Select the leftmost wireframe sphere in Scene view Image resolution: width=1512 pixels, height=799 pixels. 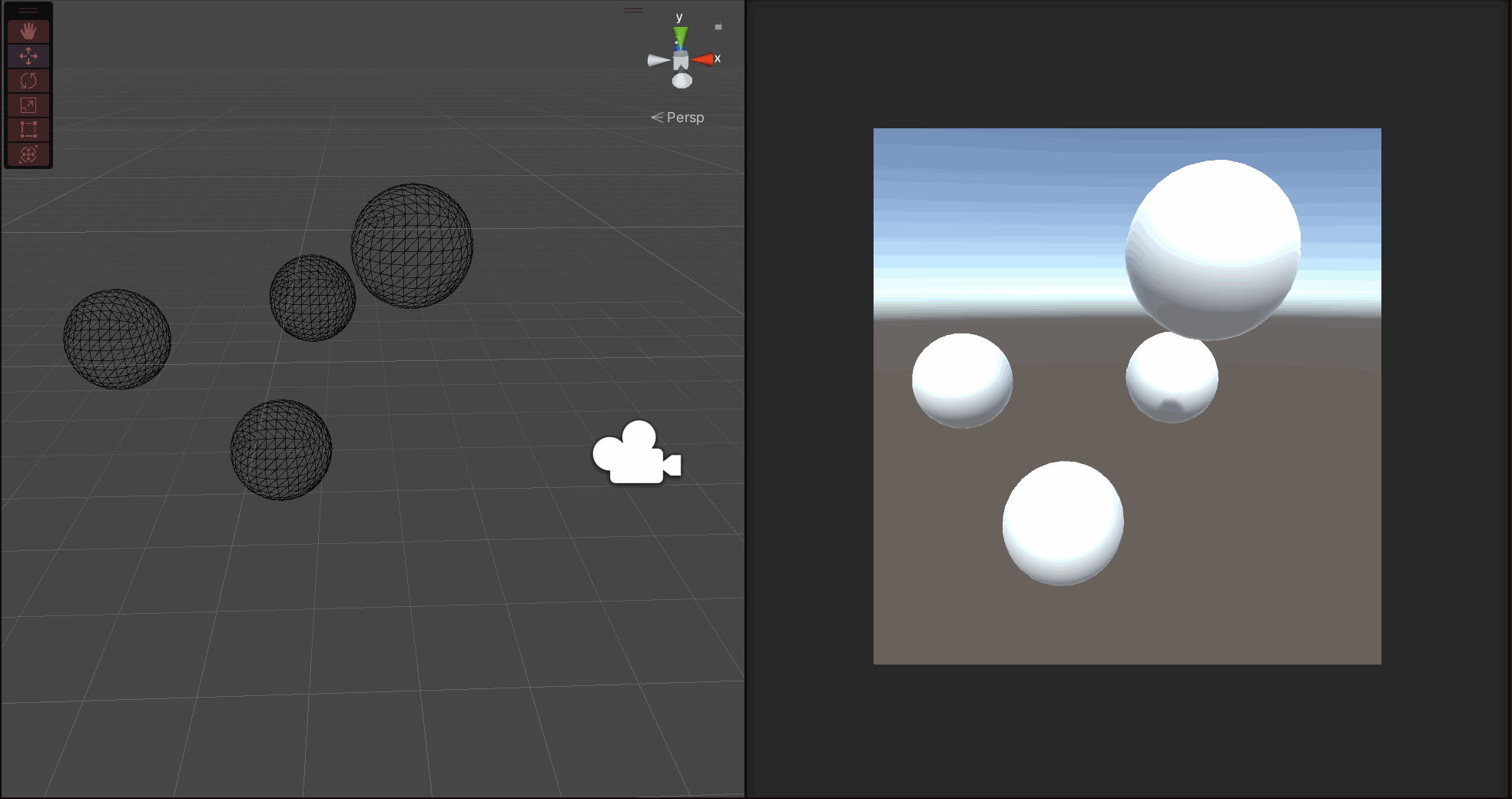(117, 339)
